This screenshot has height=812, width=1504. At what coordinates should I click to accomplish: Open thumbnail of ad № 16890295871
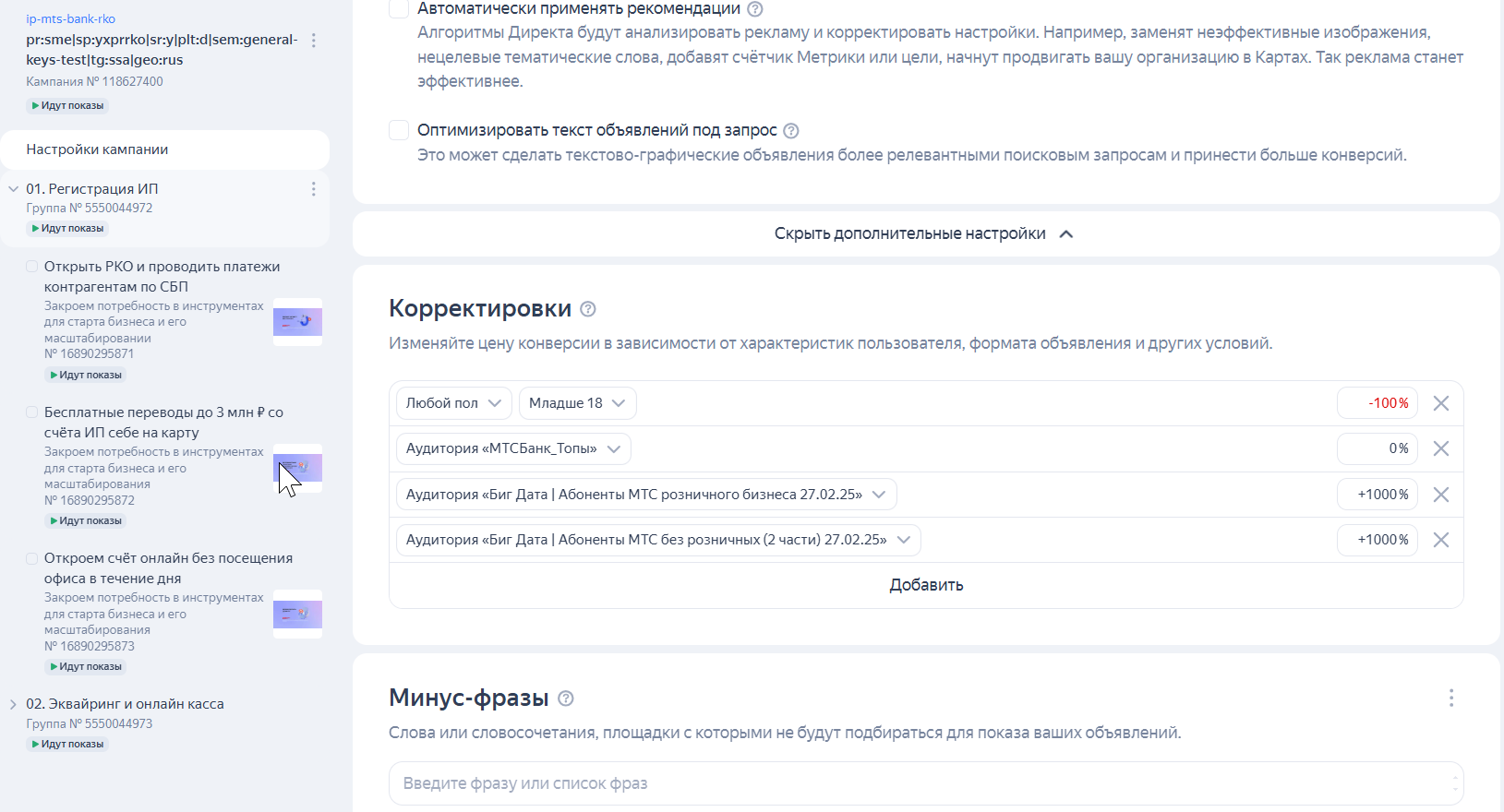[297, 322]
